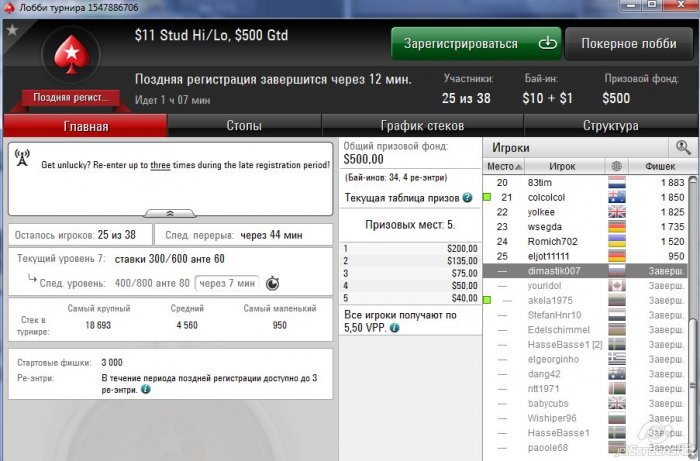Click the Зарегистрироваться button
The height and width of the screenshot is (461, 700).
coord(476,43)
